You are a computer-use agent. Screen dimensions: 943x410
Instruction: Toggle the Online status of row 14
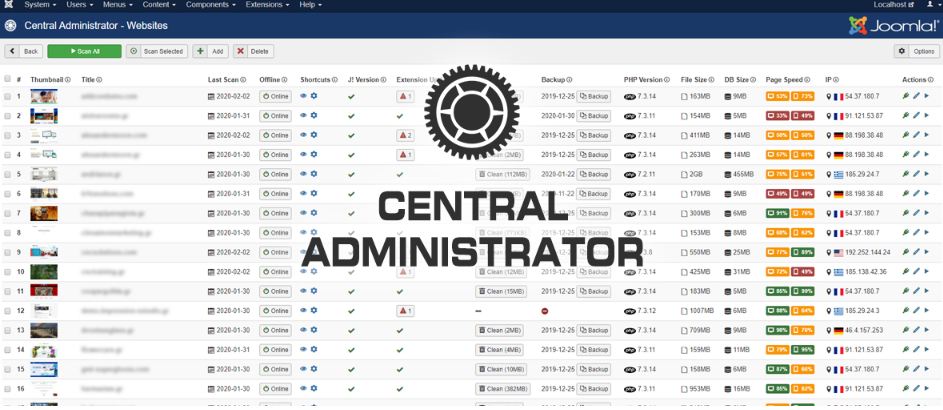pyautogui.click(x=275, y=350)
